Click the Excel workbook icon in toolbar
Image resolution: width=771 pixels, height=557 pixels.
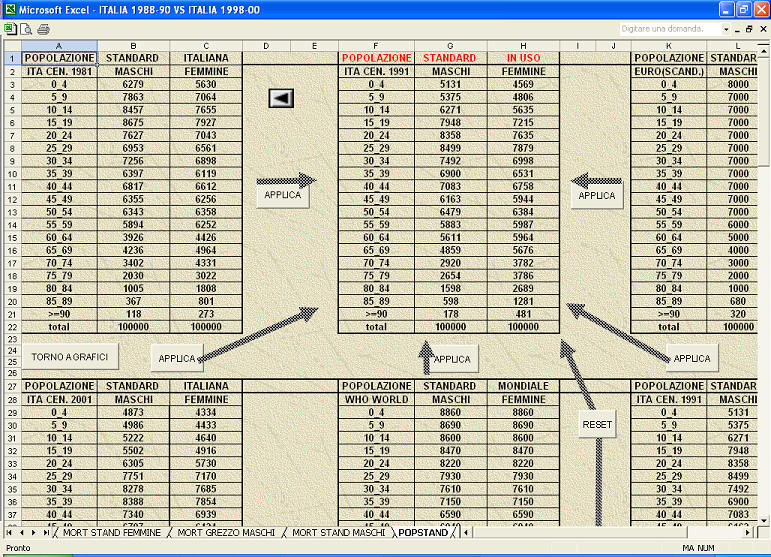click(x=10, y=29)
